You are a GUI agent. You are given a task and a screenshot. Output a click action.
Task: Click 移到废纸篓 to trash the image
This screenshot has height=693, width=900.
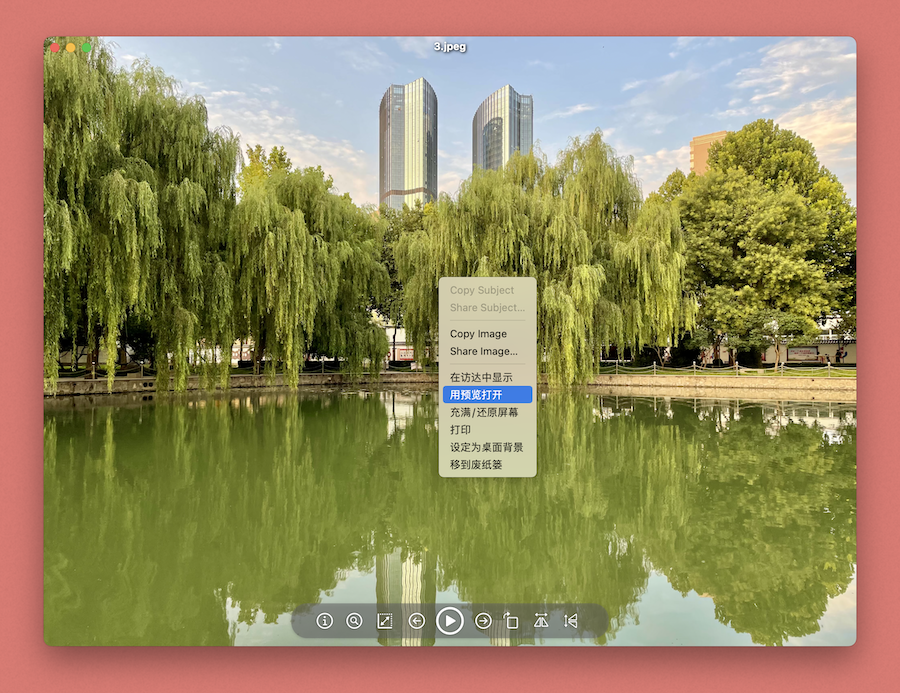coord(476,464)
